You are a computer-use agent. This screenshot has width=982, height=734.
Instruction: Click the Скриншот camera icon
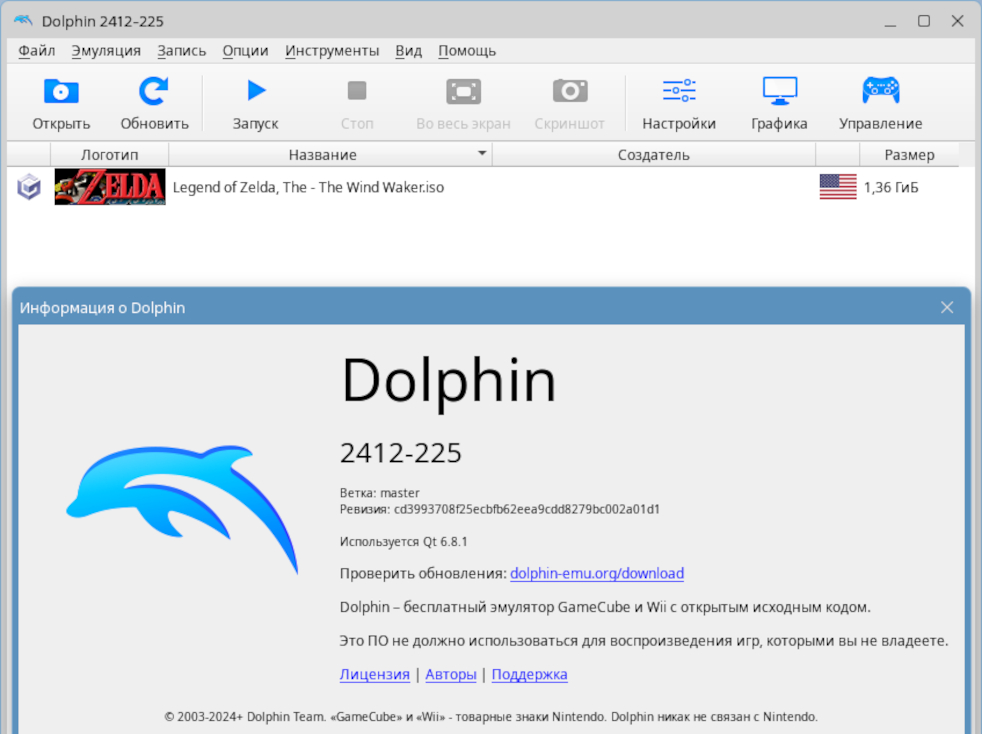click(570, 91)
